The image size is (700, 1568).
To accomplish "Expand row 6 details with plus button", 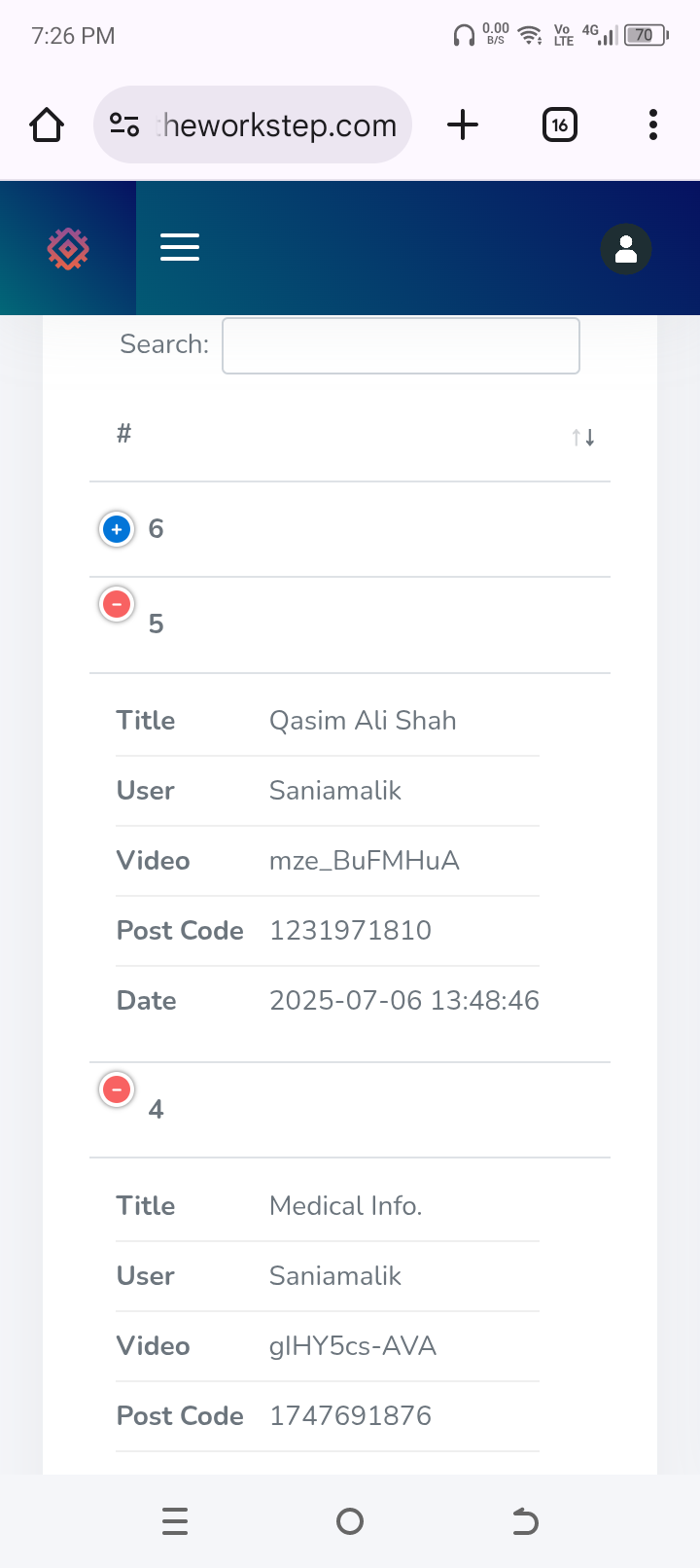I will pyautogui.click(x=117, y=529).
